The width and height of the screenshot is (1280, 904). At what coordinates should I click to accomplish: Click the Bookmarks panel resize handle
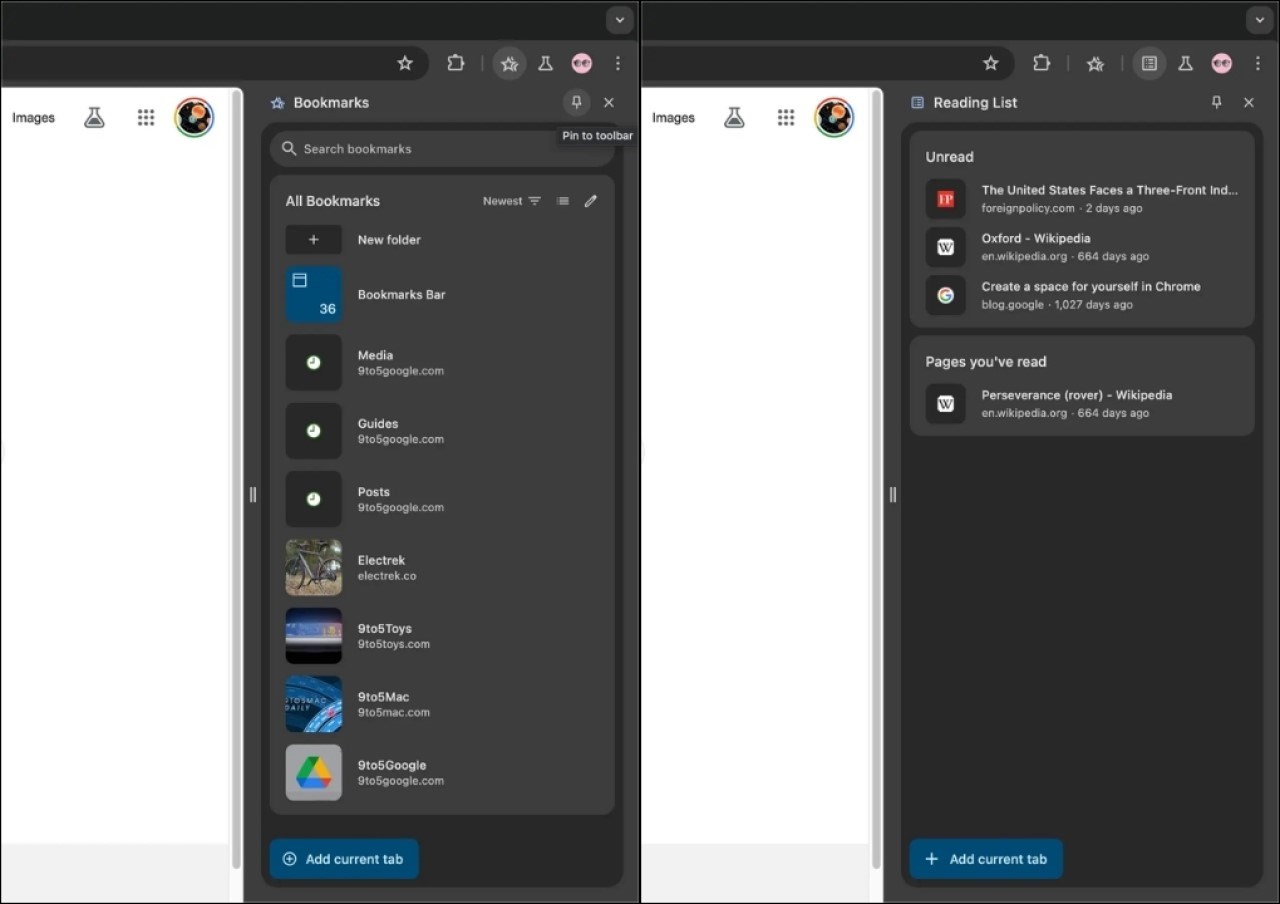pos(253,494)
